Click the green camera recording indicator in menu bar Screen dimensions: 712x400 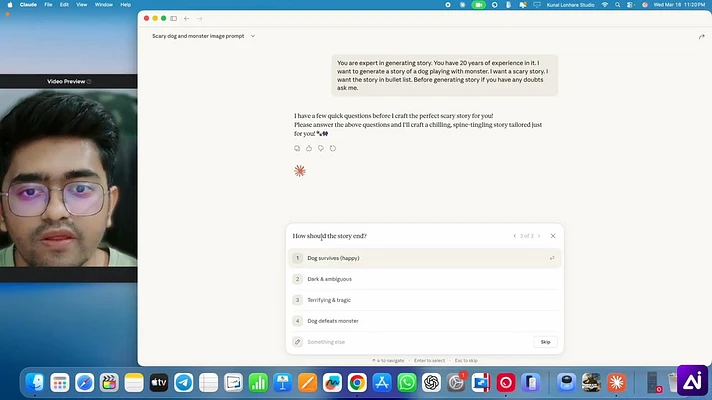click(478, 5)
